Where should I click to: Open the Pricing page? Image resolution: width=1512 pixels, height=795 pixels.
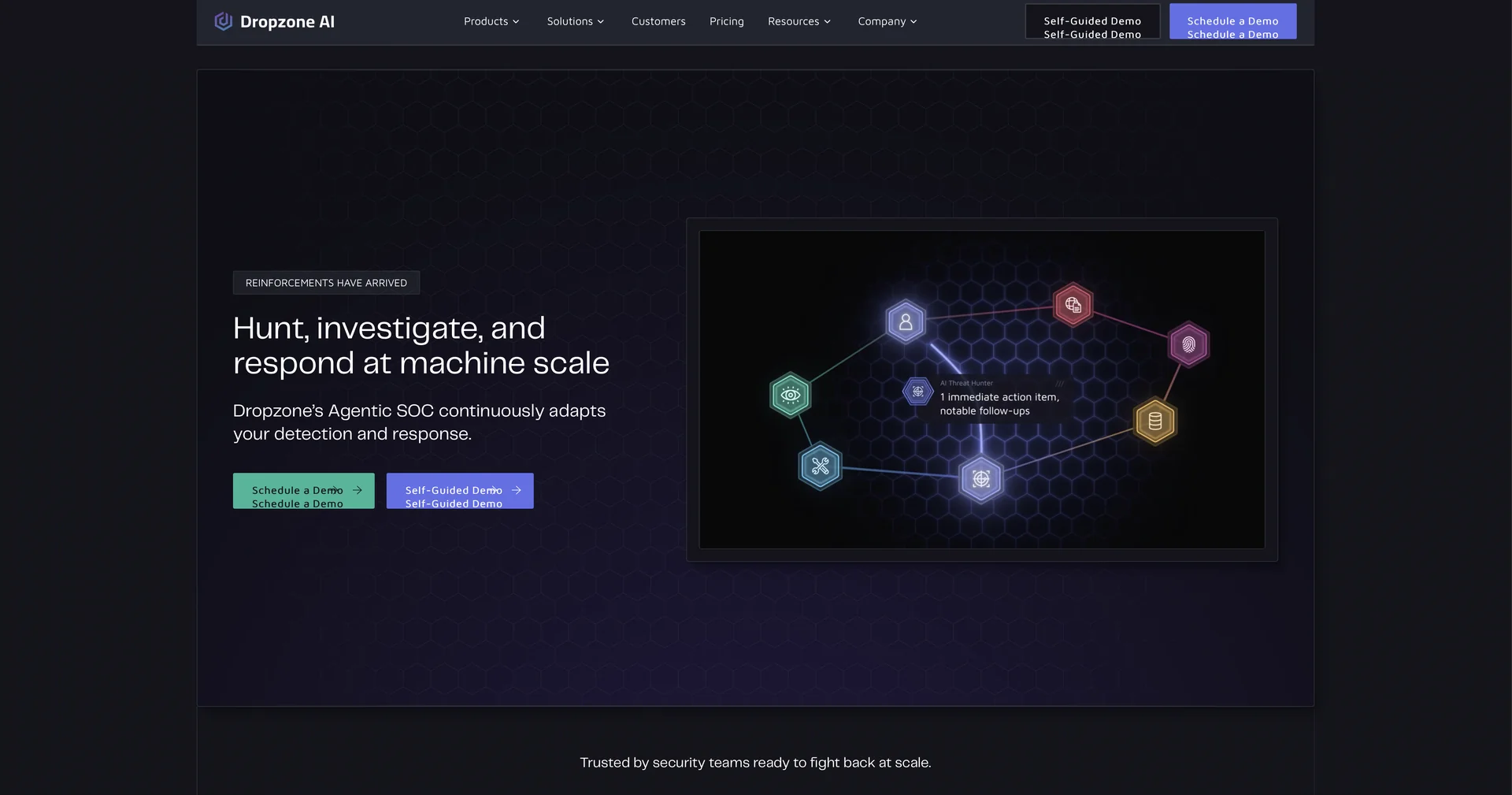coord(726,21)
